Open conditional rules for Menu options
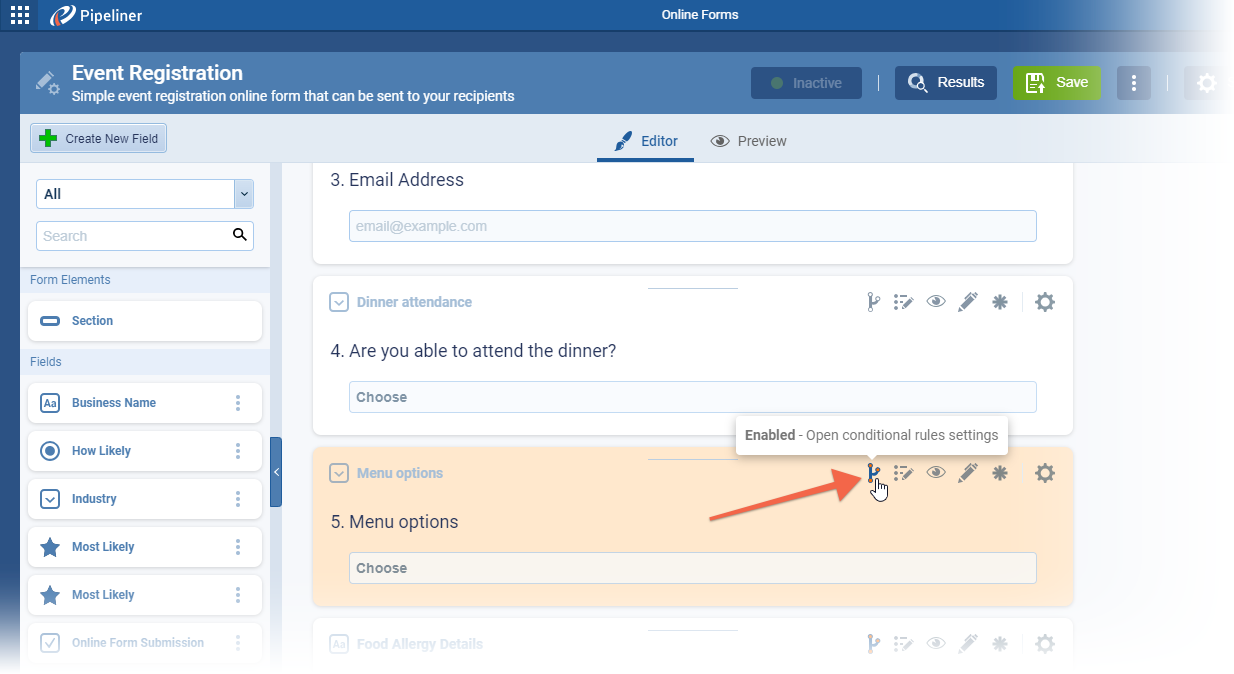1234x674 pixels. pos(873,473)
